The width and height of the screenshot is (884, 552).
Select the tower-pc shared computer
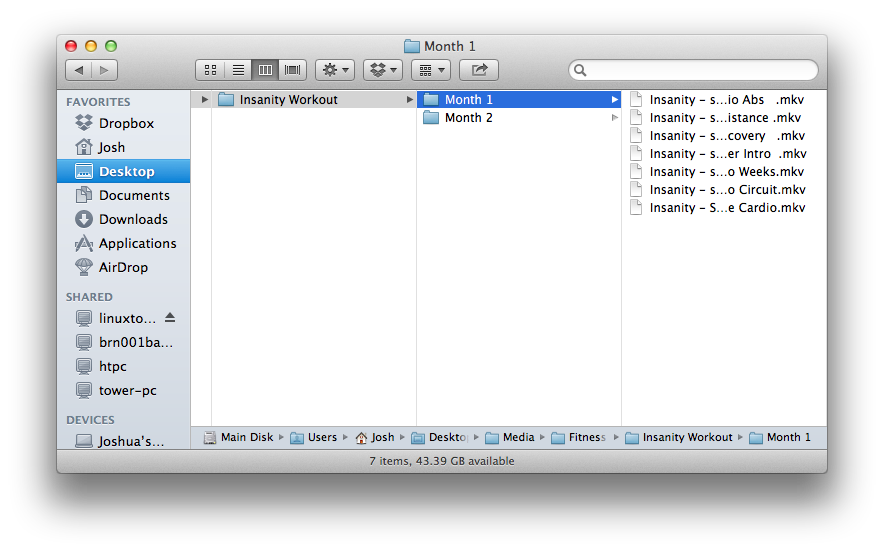pyautogui.click(x=123, y=390)
